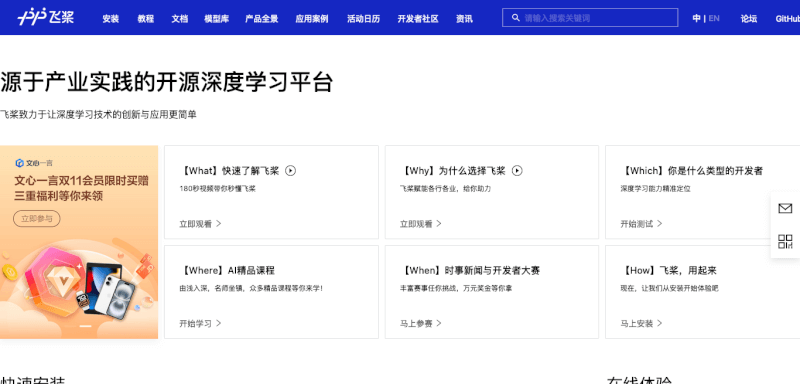Play the 【Why】为什么选择飞桨 video icon
Screen dimensions: 800x384
click(x=517, y=171)
